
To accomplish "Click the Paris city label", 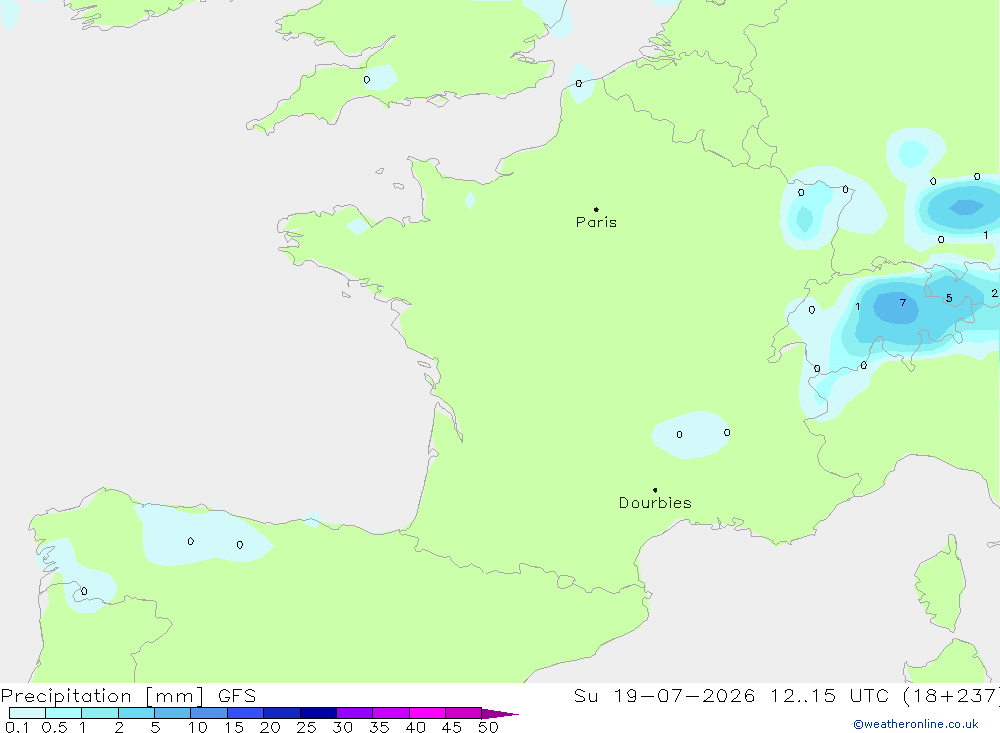I will (x=596, y=222).
